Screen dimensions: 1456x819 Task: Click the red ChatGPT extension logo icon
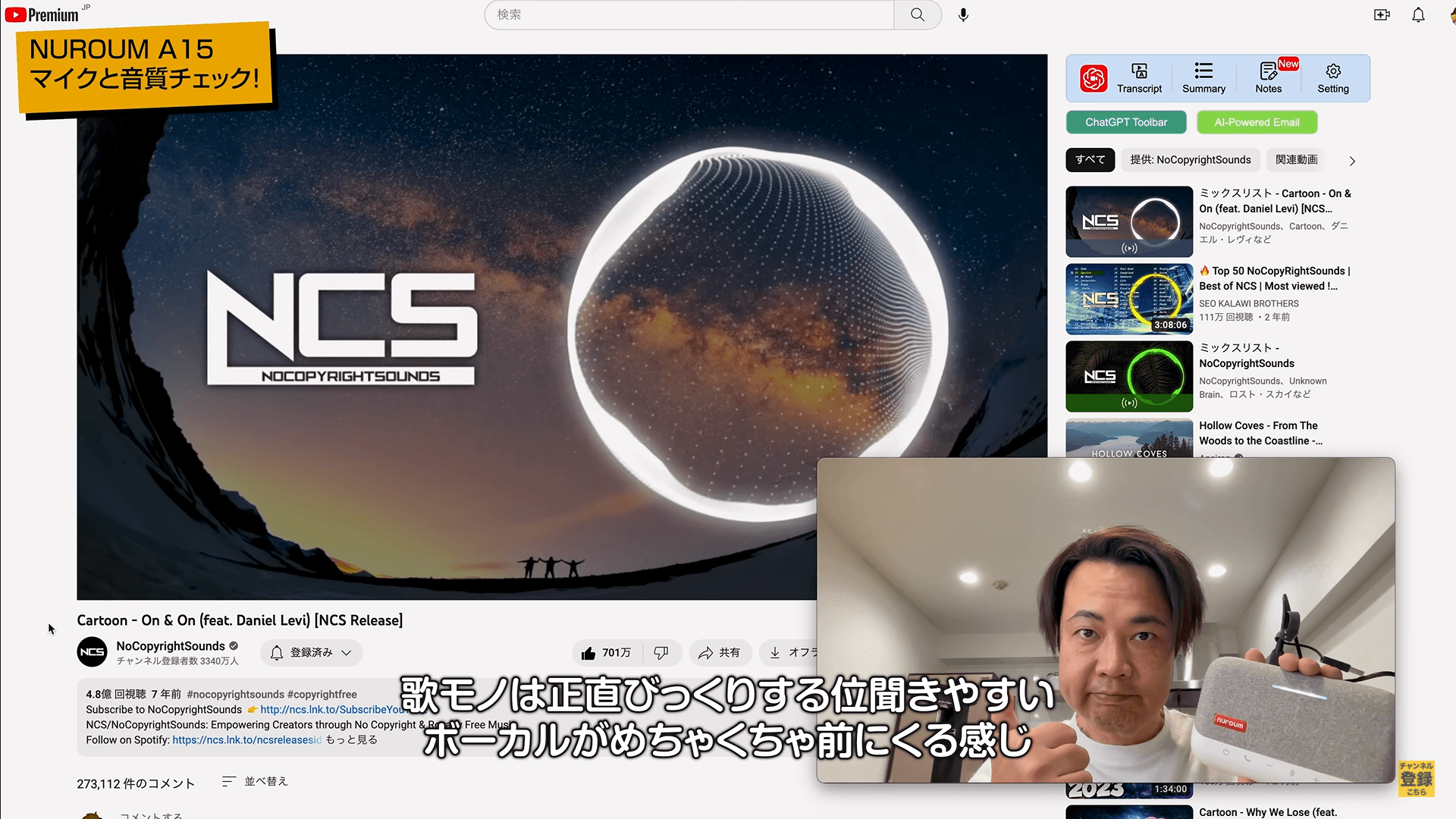point(1094,78)
